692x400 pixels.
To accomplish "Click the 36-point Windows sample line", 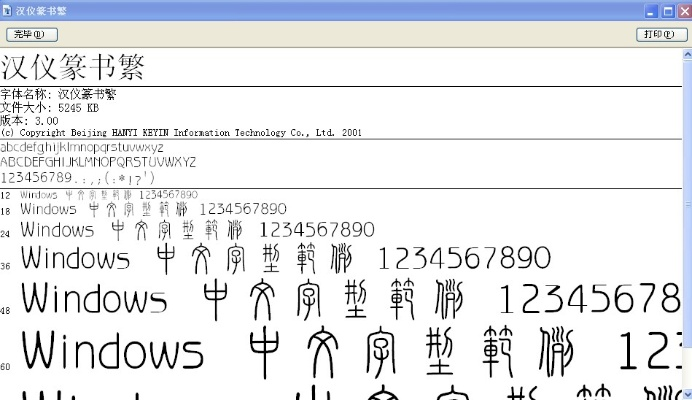I will (285, 259).
